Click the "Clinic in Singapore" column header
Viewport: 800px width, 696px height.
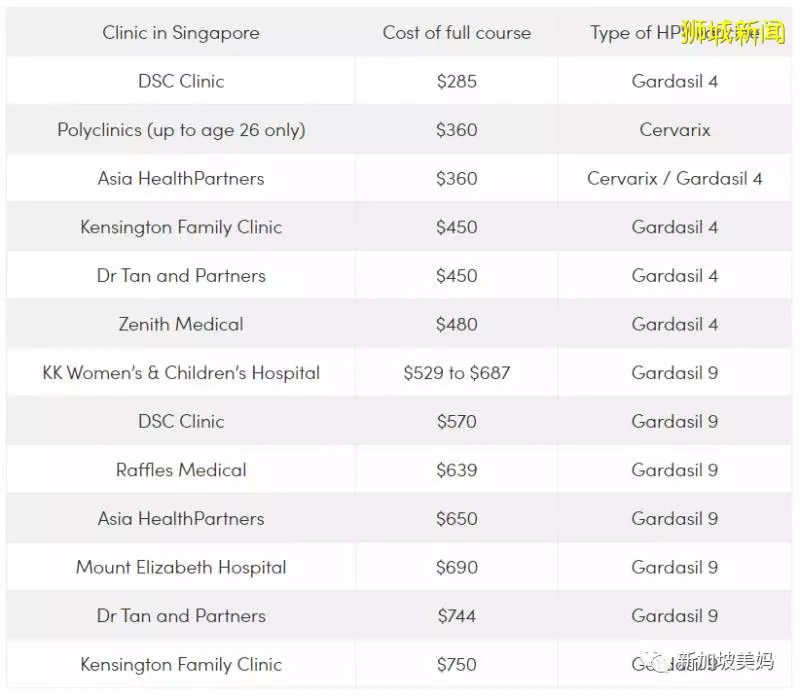pos(181,33)
